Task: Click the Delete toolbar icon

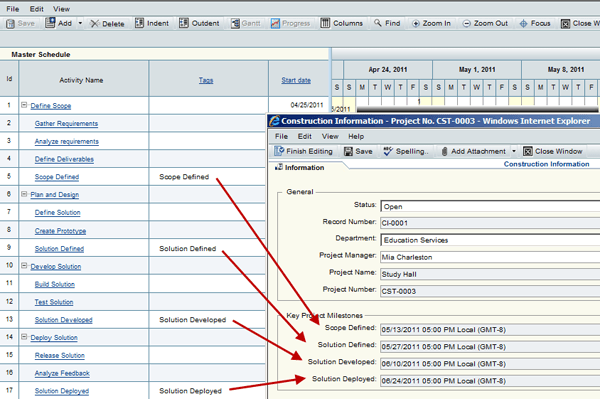Action: point(95,24)
